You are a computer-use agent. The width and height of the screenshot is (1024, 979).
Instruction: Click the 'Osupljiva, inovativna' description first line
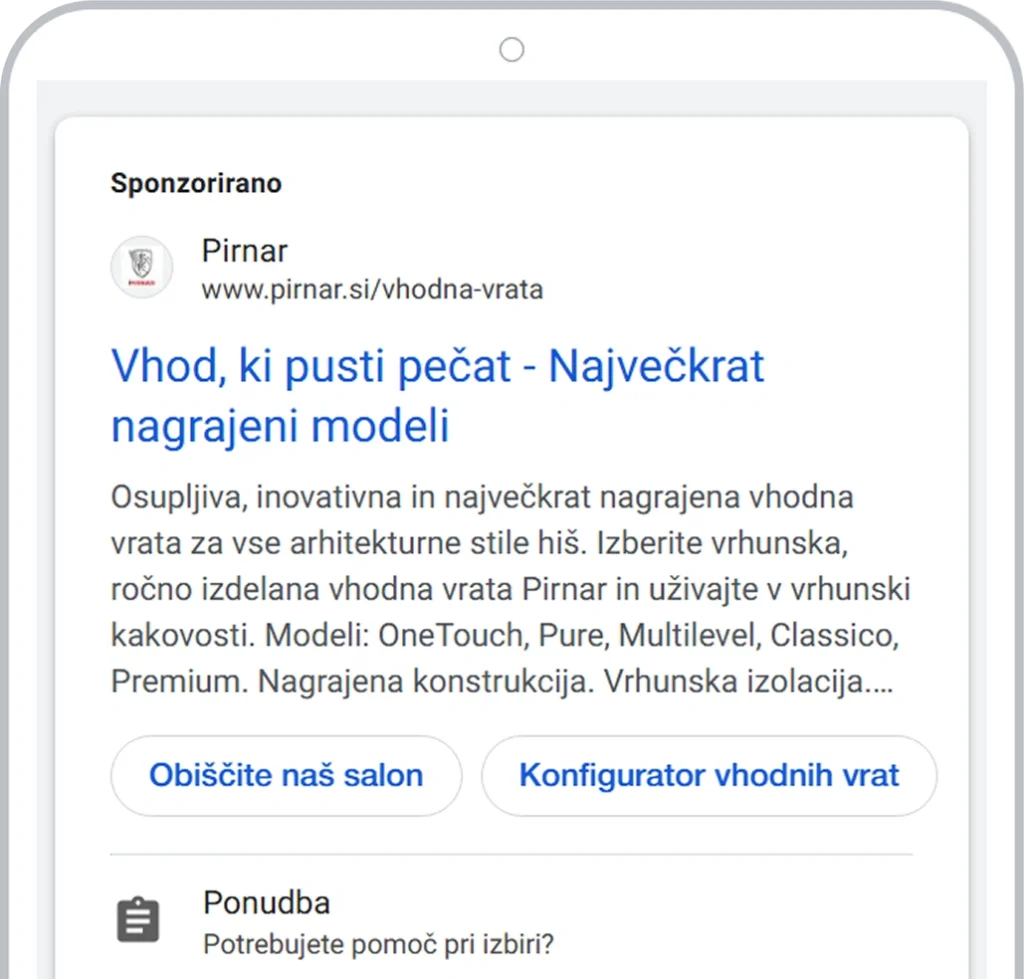point(482,497)
